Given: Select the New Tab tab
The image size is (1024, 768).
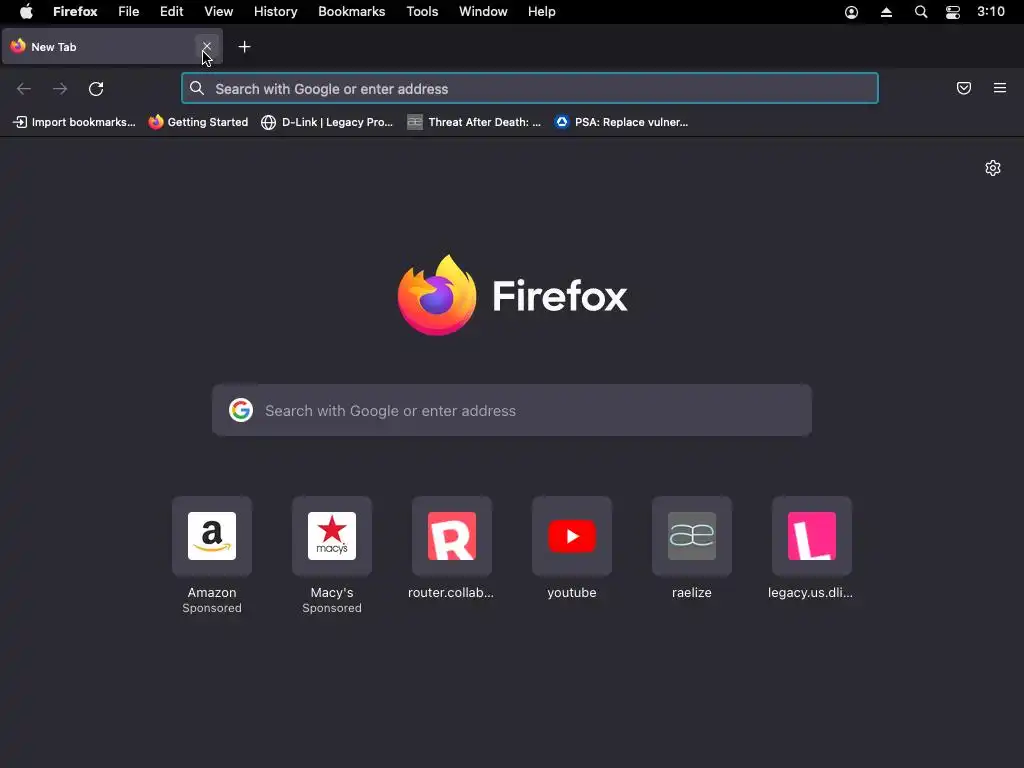Looking at the screenshot, I should pyautogui.click(x=112, y=46).
